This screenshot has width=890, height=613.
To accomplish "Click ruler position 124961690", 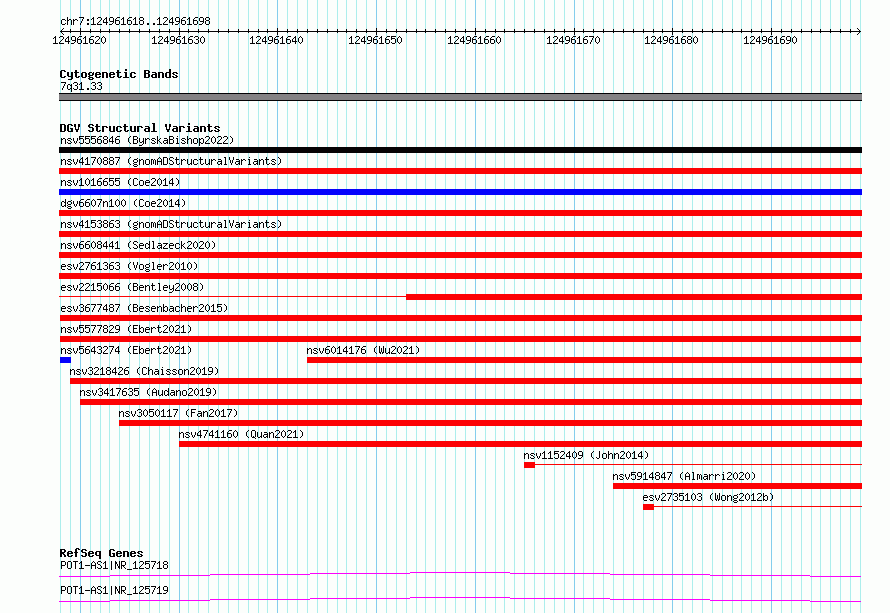I will pyautogui.click(x=770, y=40).
